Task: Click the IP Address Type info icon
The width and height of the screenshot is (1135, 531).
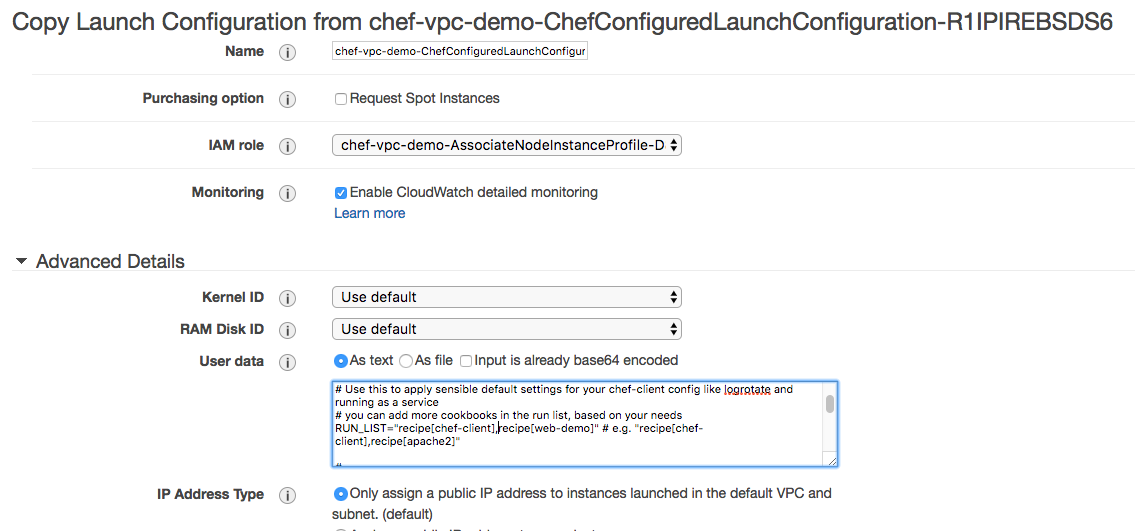Action: tap(287, 496)
